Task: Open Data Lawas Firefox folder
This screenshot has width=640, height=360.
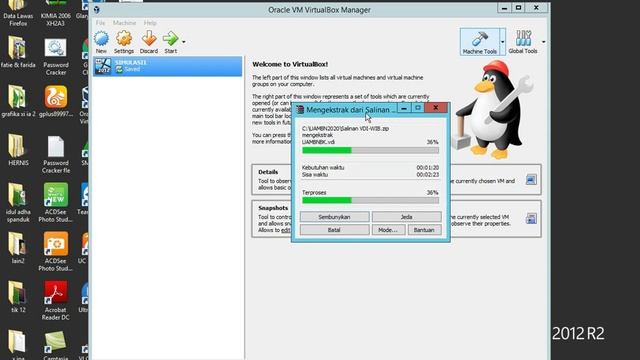Action: pos(18,13)
